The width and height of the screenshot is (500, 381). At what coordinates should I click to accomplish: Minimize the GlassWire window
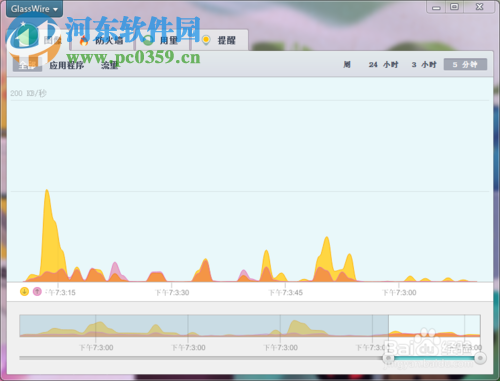click(x=436, y=7)
